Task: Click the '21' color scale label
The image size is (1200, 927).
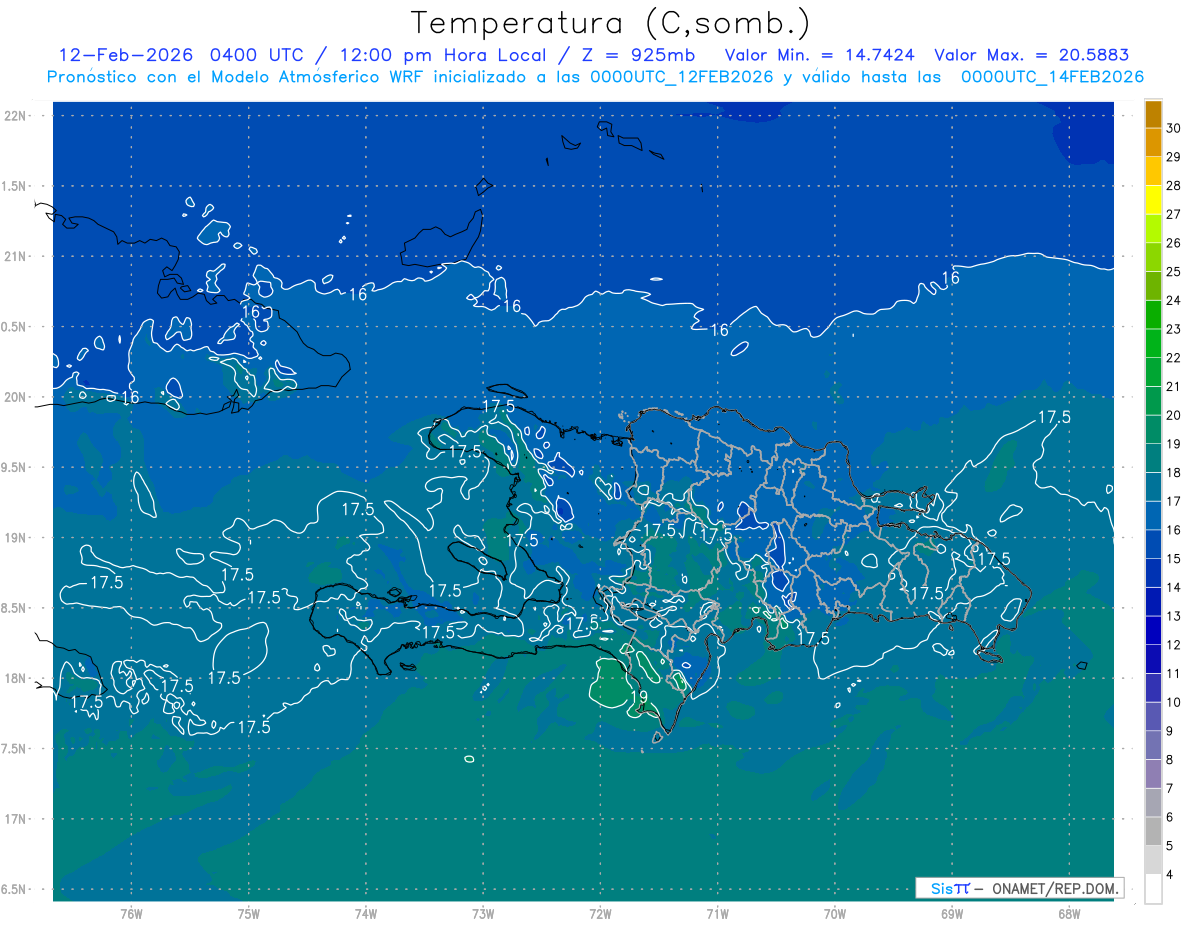Action: click(1174, 387)
